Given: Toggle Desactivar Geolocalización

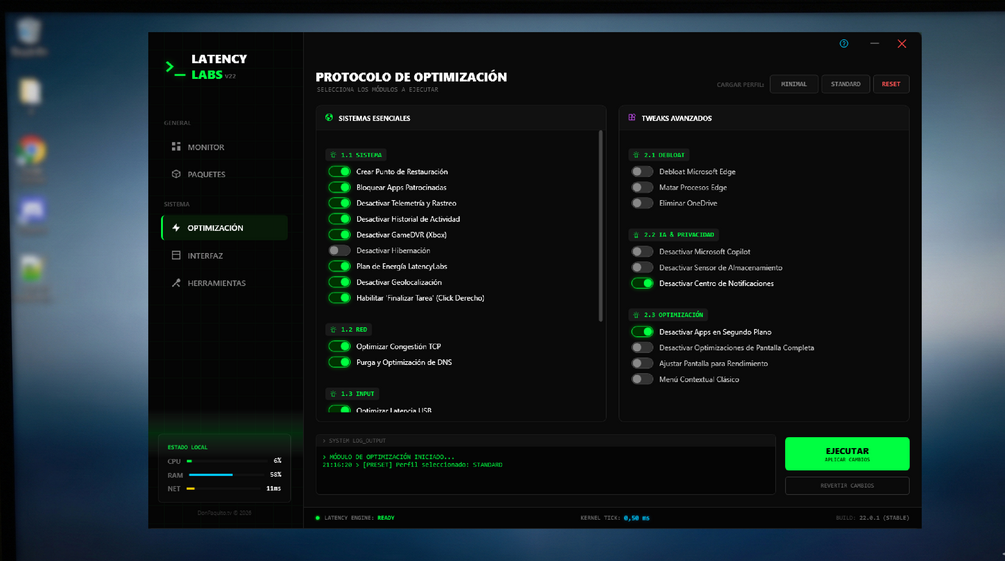Looking at the screenshot, I should click(340, 282).
